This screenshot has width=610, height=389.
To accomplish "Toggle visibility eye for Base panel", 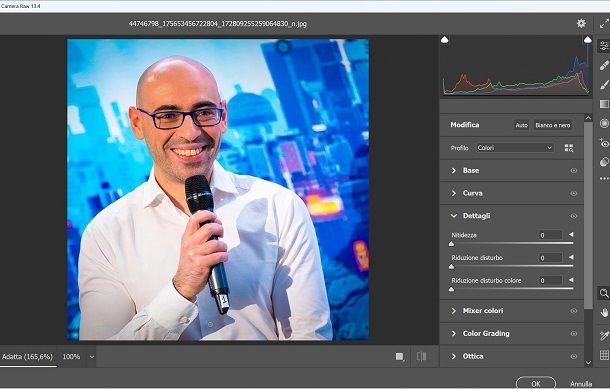I will (x=573, y=170).
